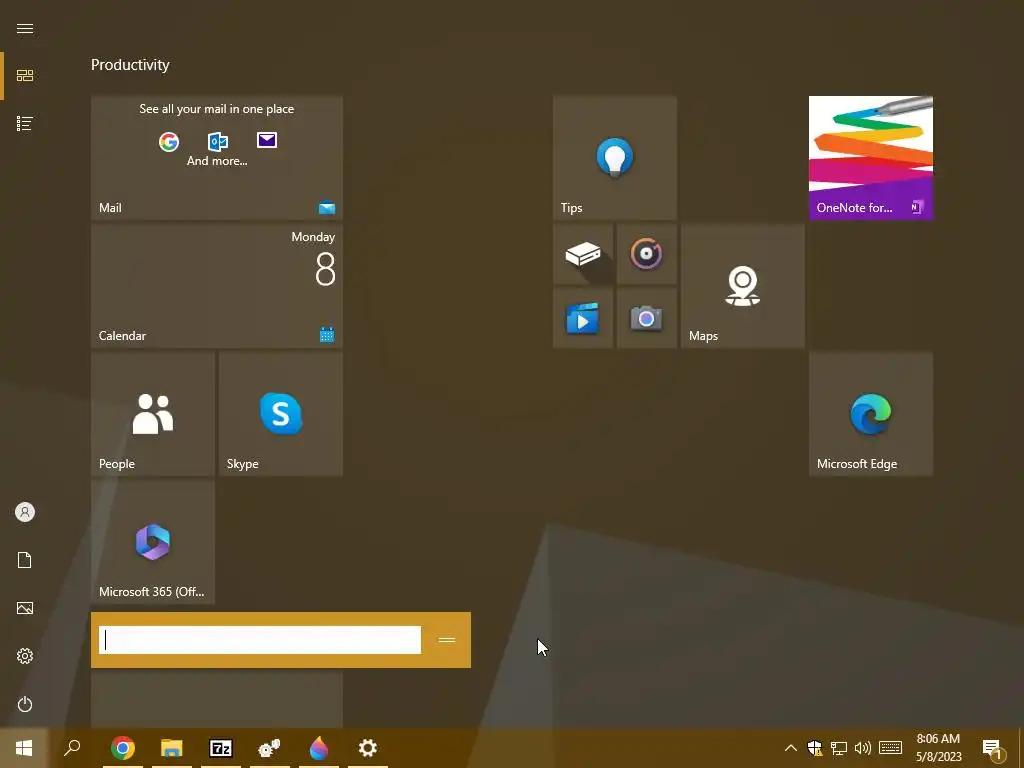Open the touch keyboard tray icon
Viewport: 1024px width, 768px height.
coord(890,748)
